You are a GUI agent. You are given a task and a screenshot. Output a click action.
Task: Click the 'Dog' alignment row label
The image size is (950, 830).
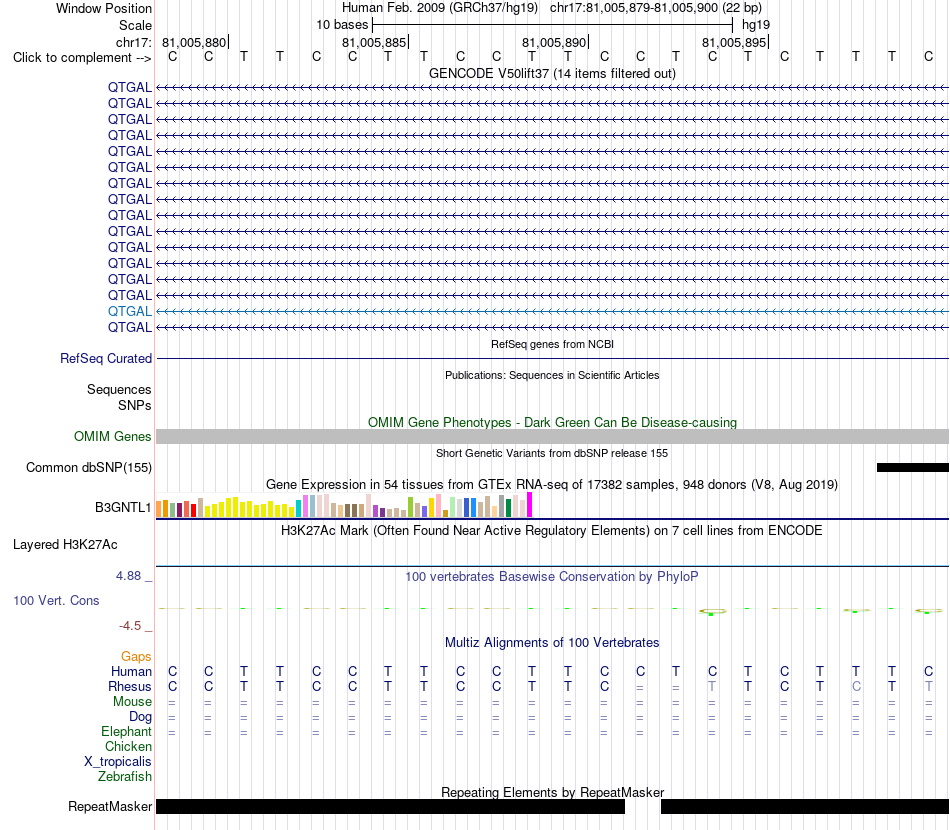pos(141,717)
